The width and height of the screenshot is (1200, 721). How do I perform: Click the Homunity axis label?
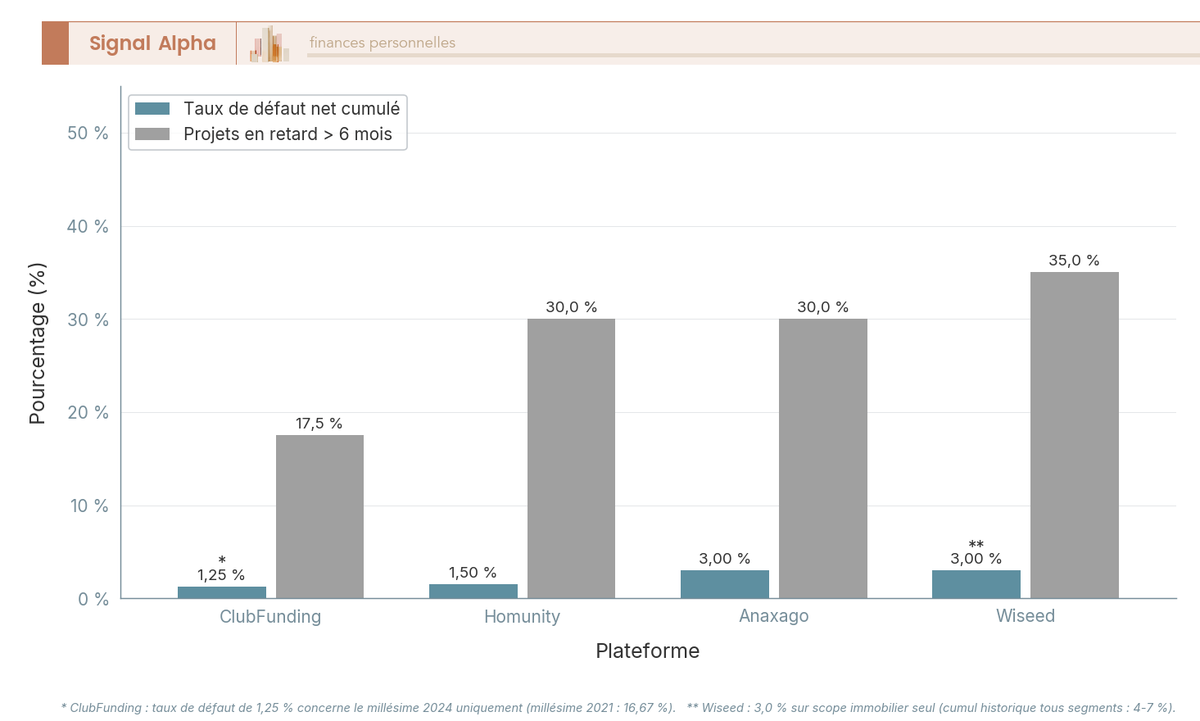tap(522, 616)
